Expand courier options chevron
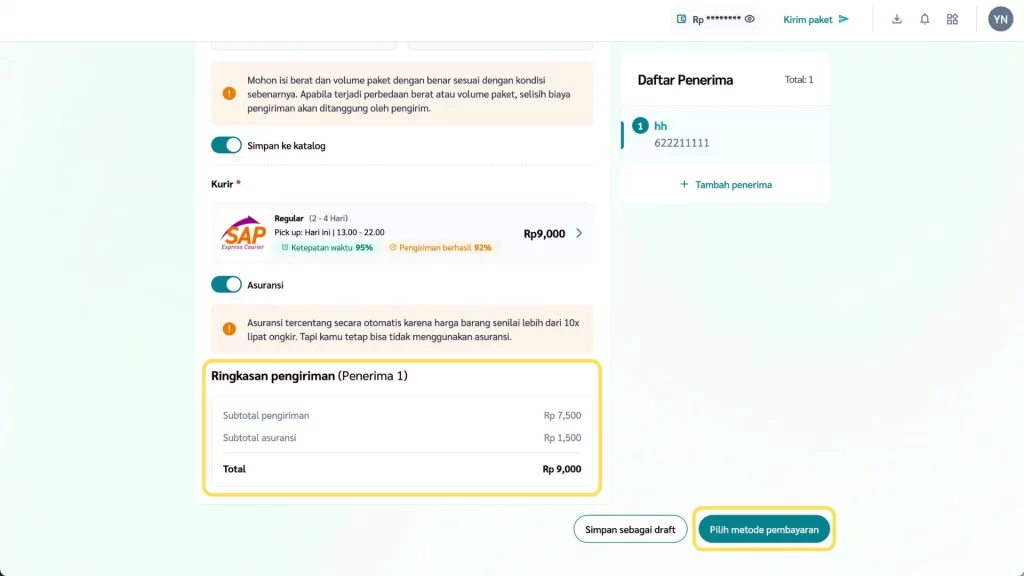This screenshot has height=576, width=1024. (x=579, y=234)
